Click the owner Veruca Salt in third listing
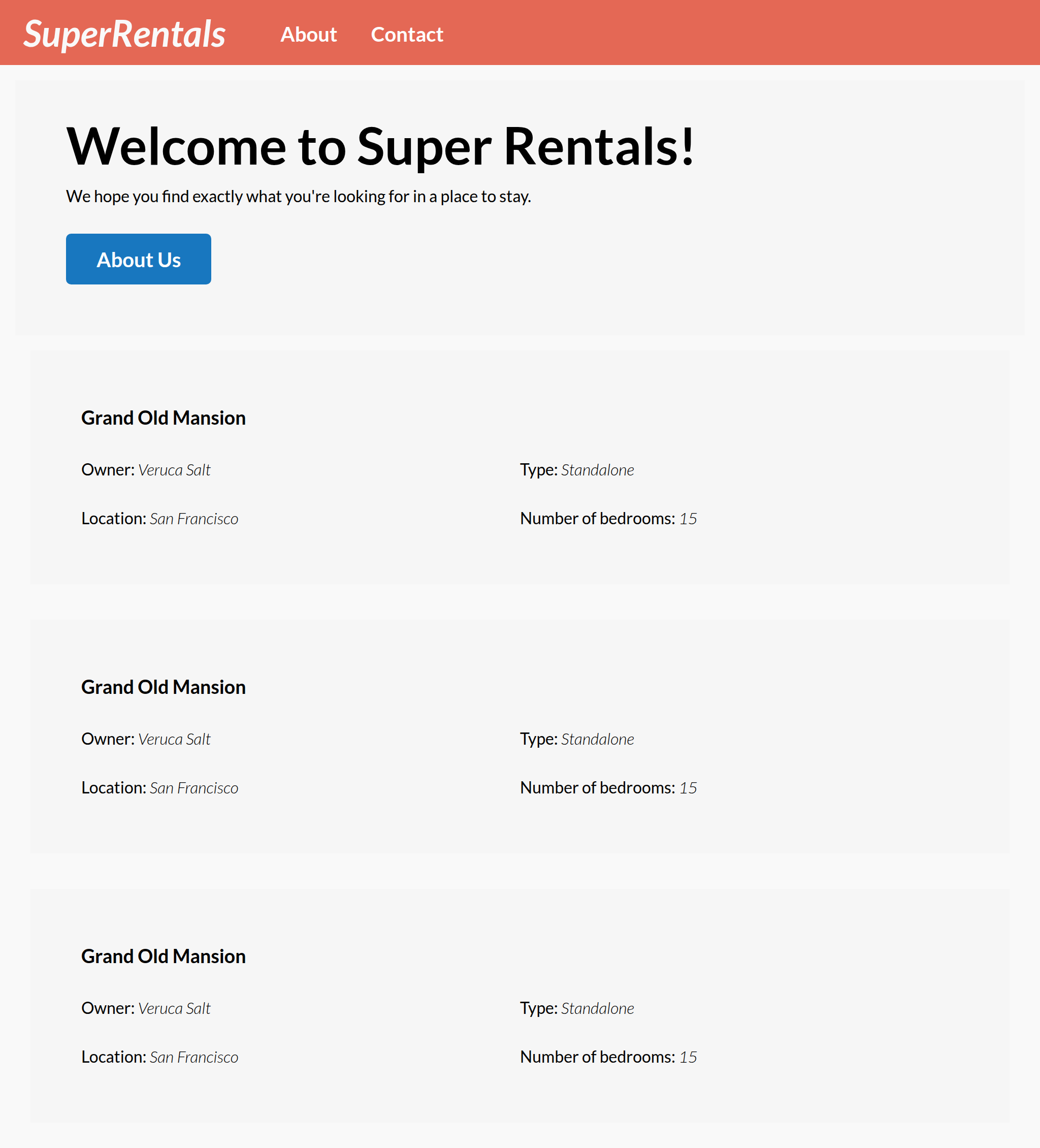The width and height of the screenshot is (1040, 1148). click(174, 1009)
